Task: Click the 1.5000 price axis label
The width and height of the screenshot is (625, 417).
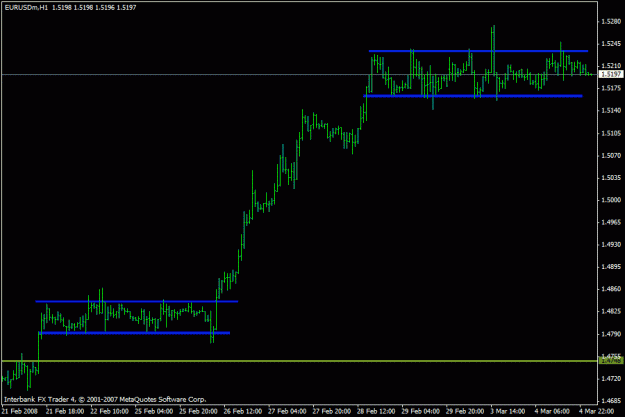Action: 611,200
